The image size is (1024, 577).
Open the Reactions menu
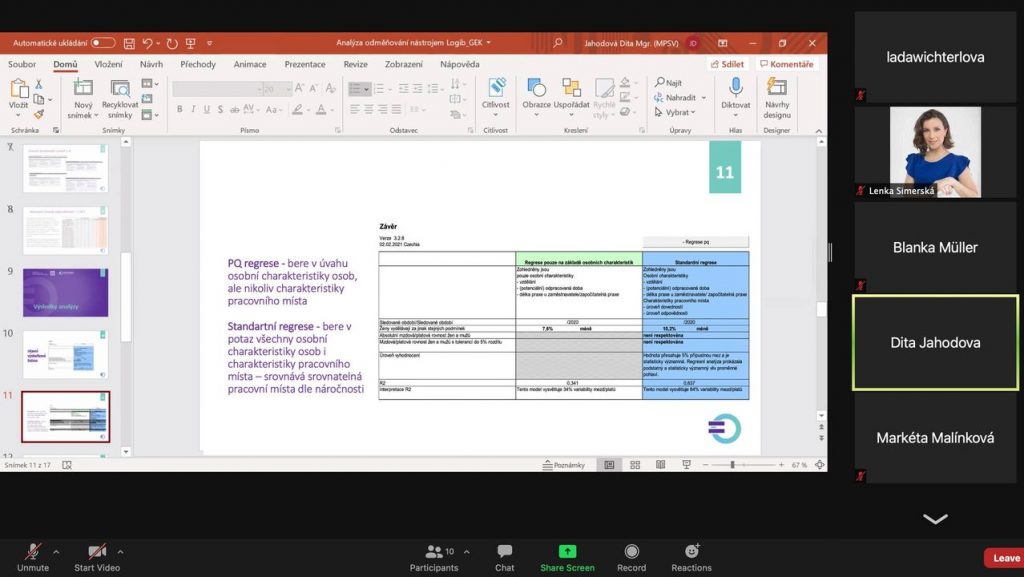pos(691,552)
